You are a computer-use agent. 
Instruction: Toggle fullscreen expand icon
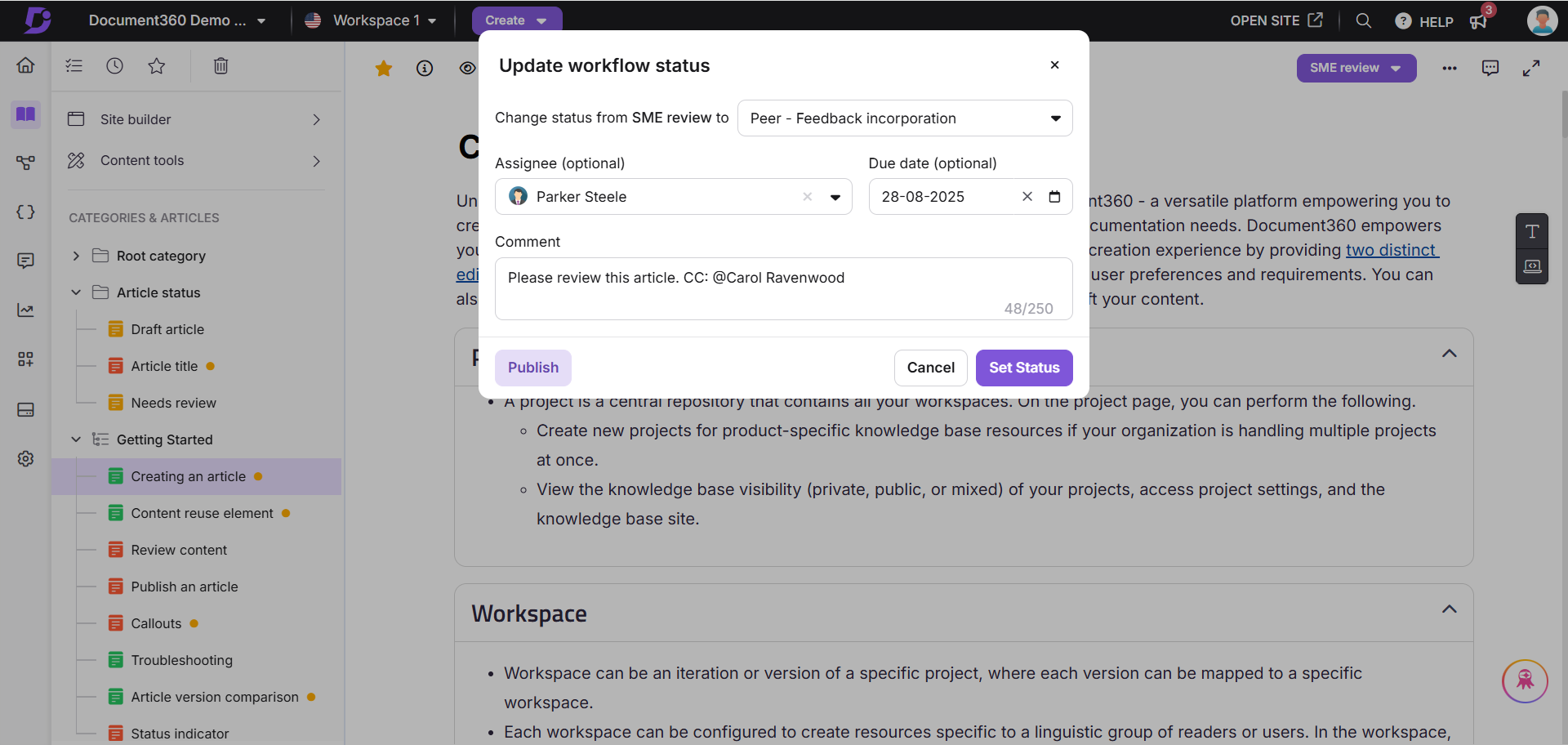pos(1531,69)
